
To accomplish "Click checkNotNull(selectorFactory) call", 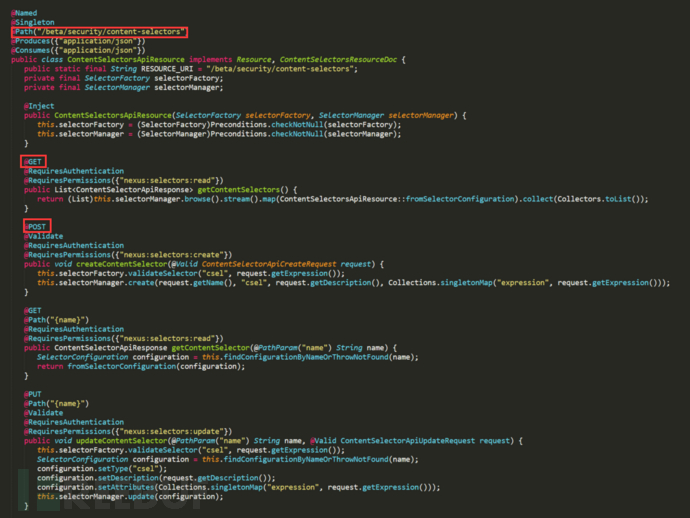I will 336,125.
